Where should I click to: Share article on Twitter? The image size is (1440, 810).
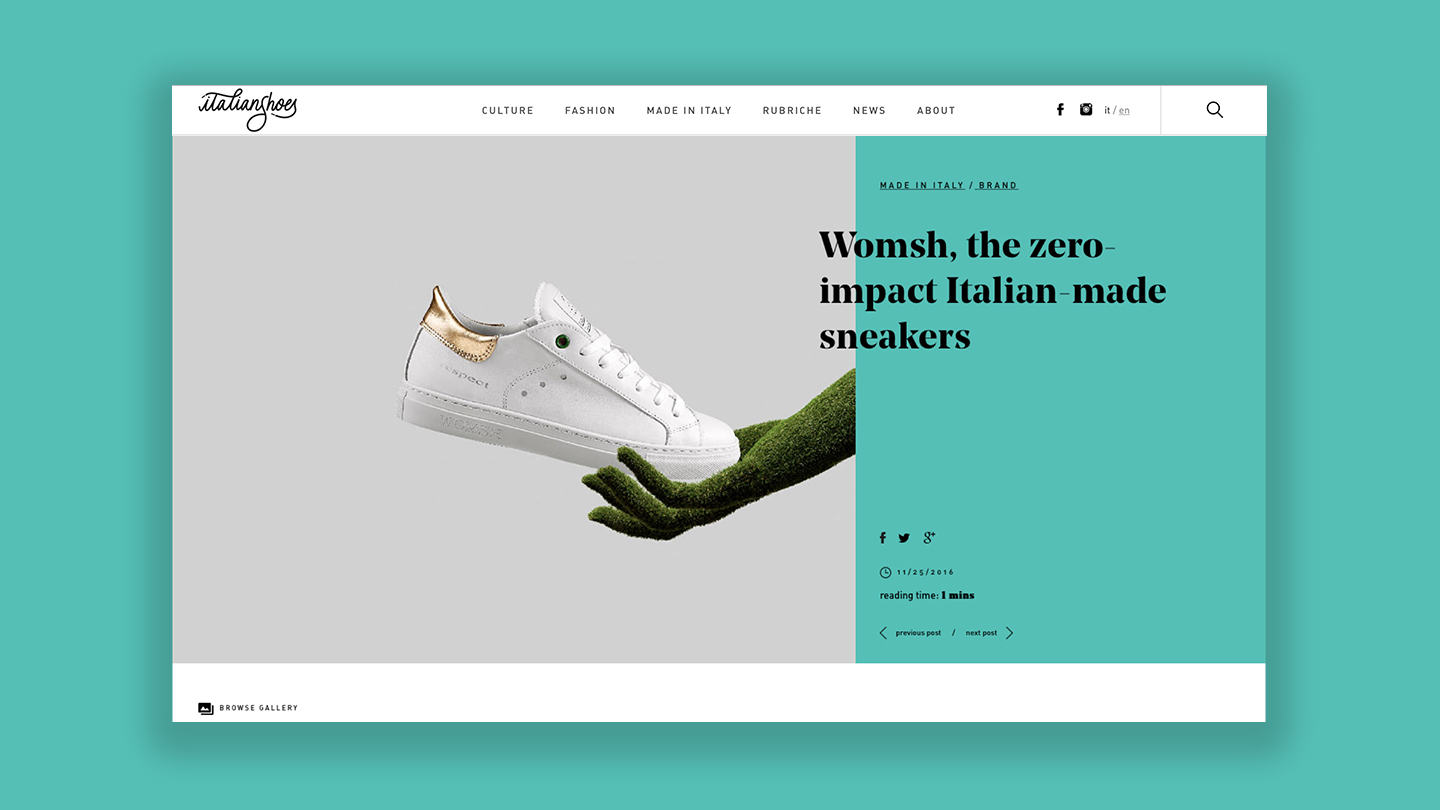904,538
